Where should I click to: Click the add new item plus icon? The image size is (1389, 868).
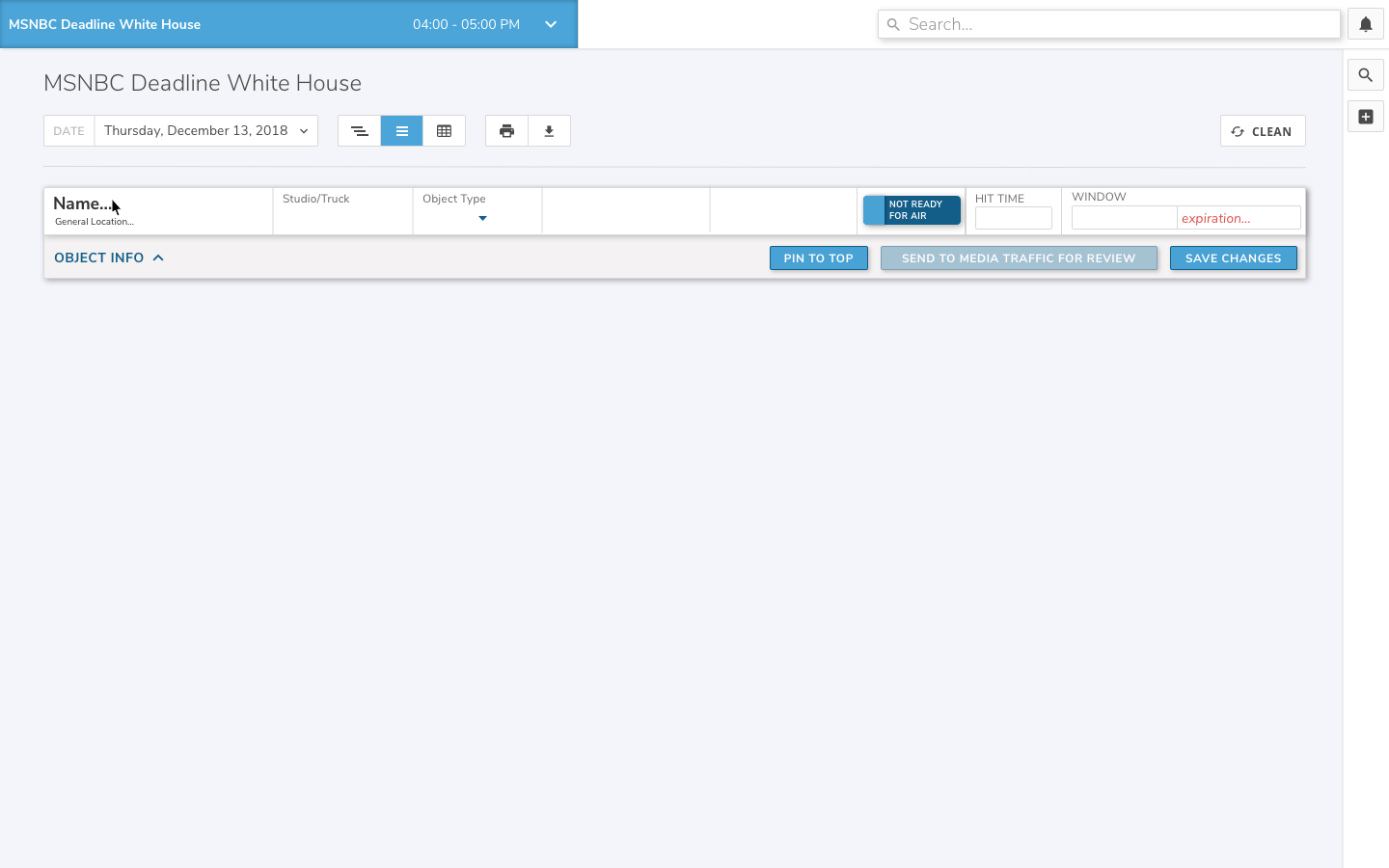pos(1365,117)
